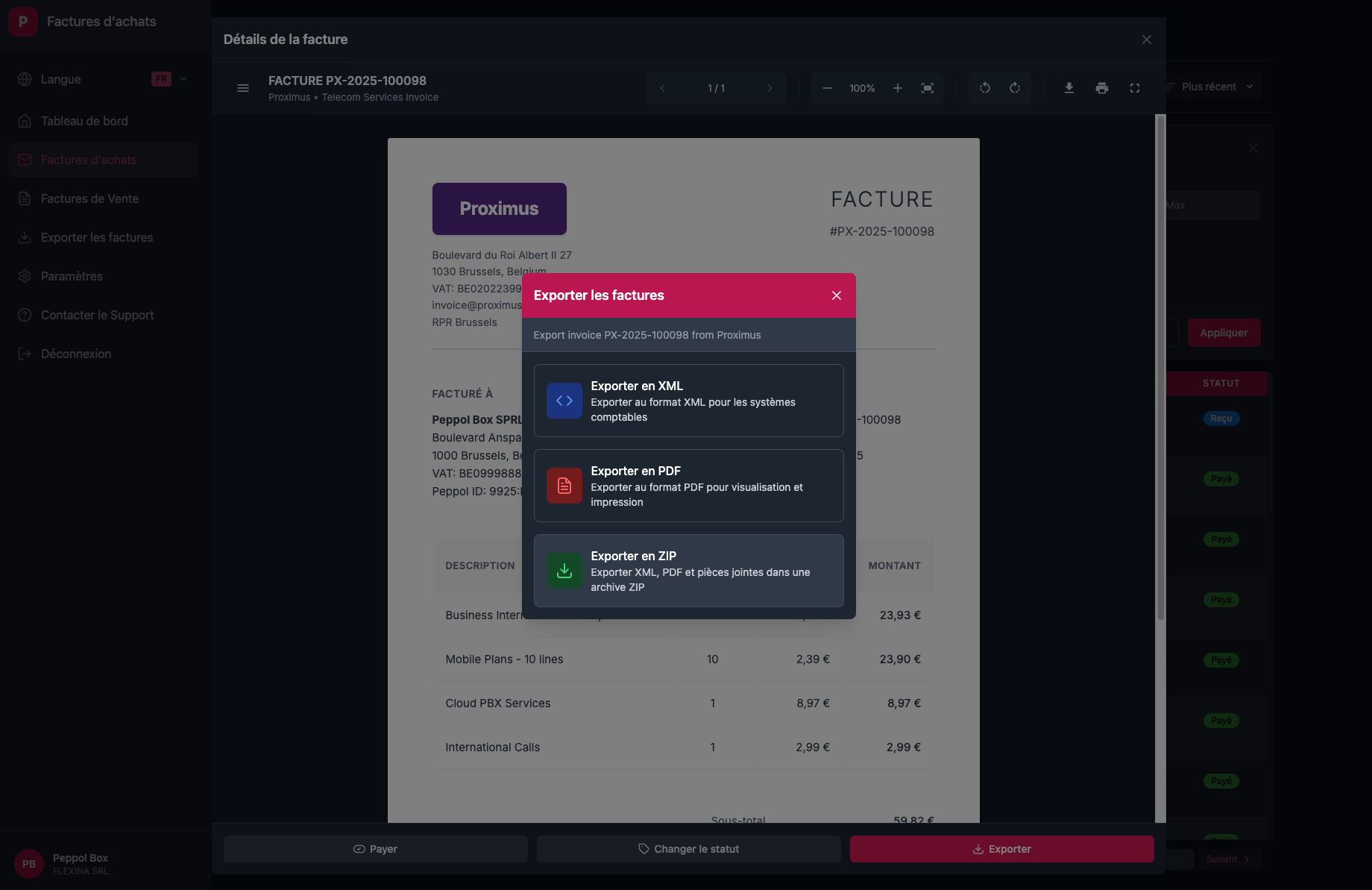Image resolution: width=1372 pixels, height=890 pixels.
Task: Print the invoice document
Action: 1102,88
